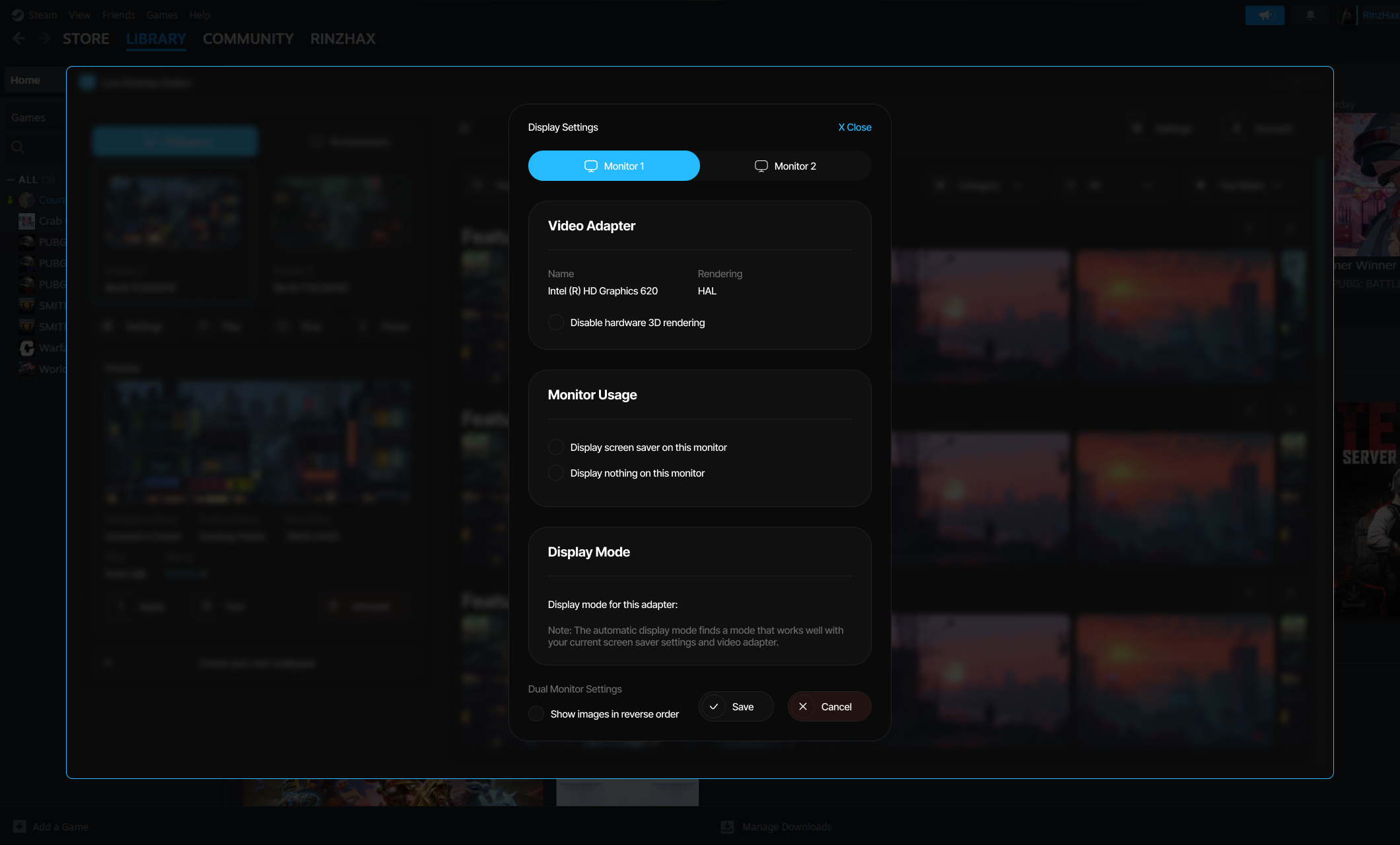Select the Warframe game icon entry

coord(26,348)
